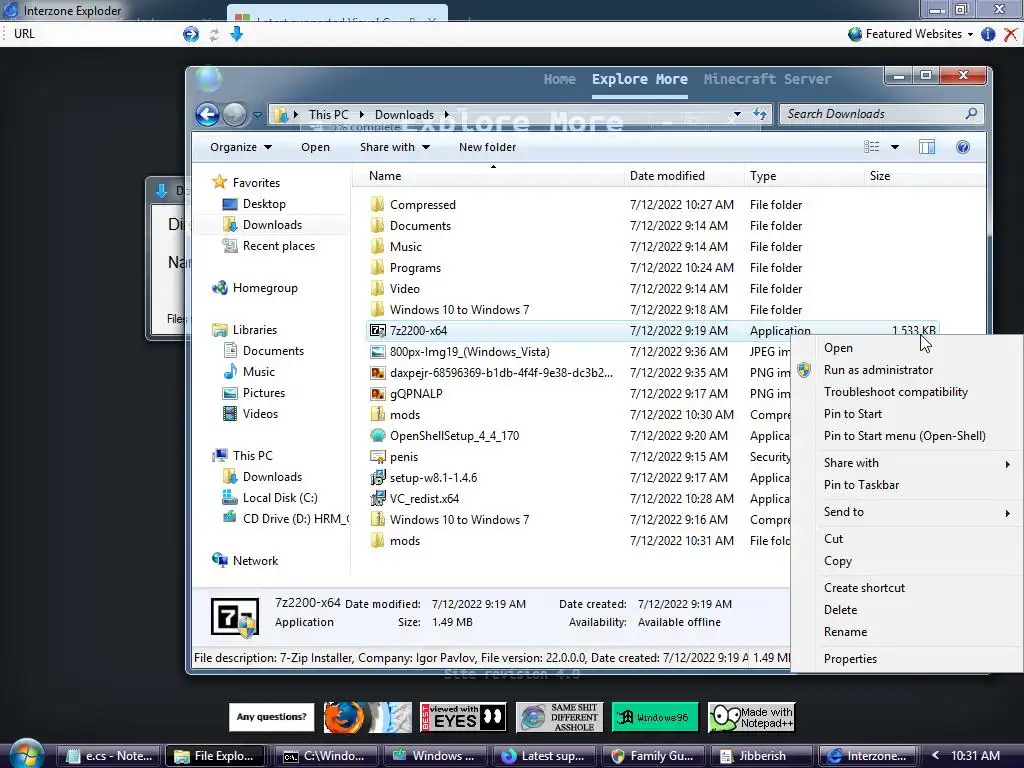Select Libraries in navigation pane

pyautogui.click(x=244, y=330)
